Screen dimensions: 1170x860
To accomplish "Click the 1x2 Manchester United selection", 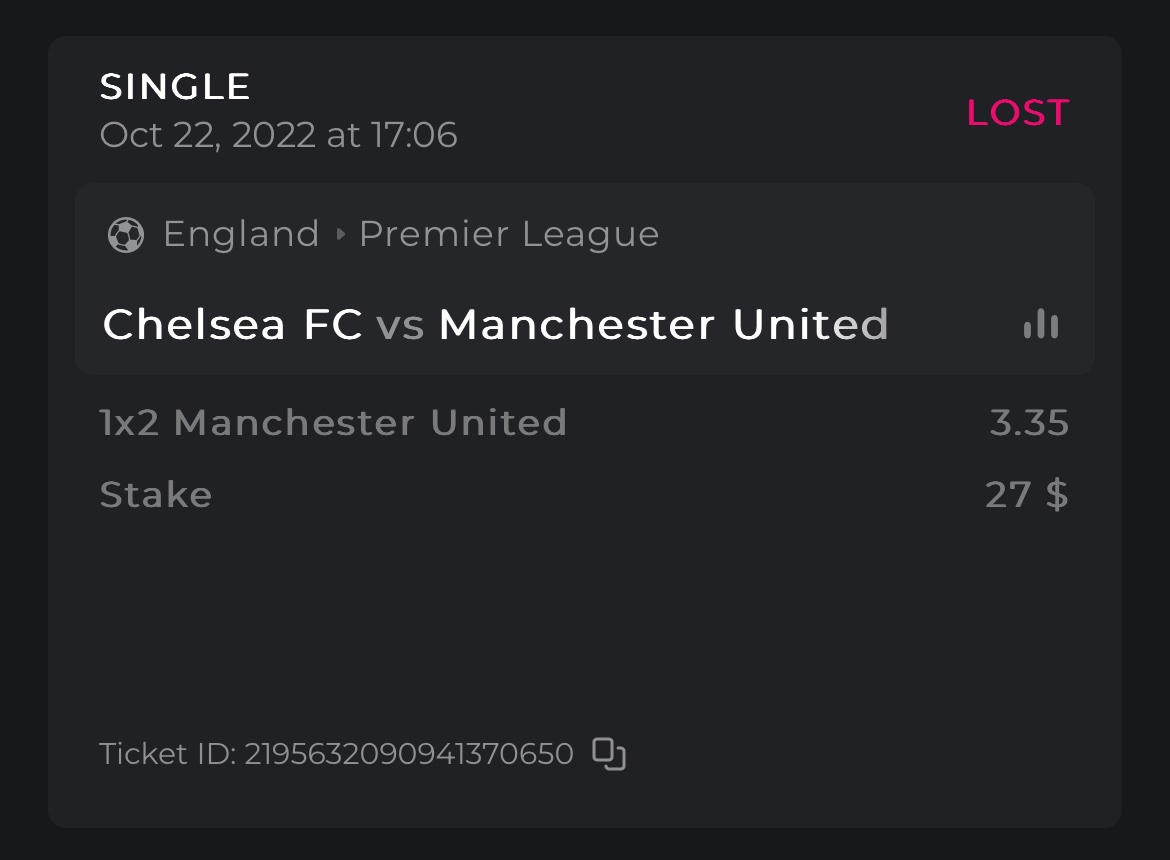I will tap(333, 422).
